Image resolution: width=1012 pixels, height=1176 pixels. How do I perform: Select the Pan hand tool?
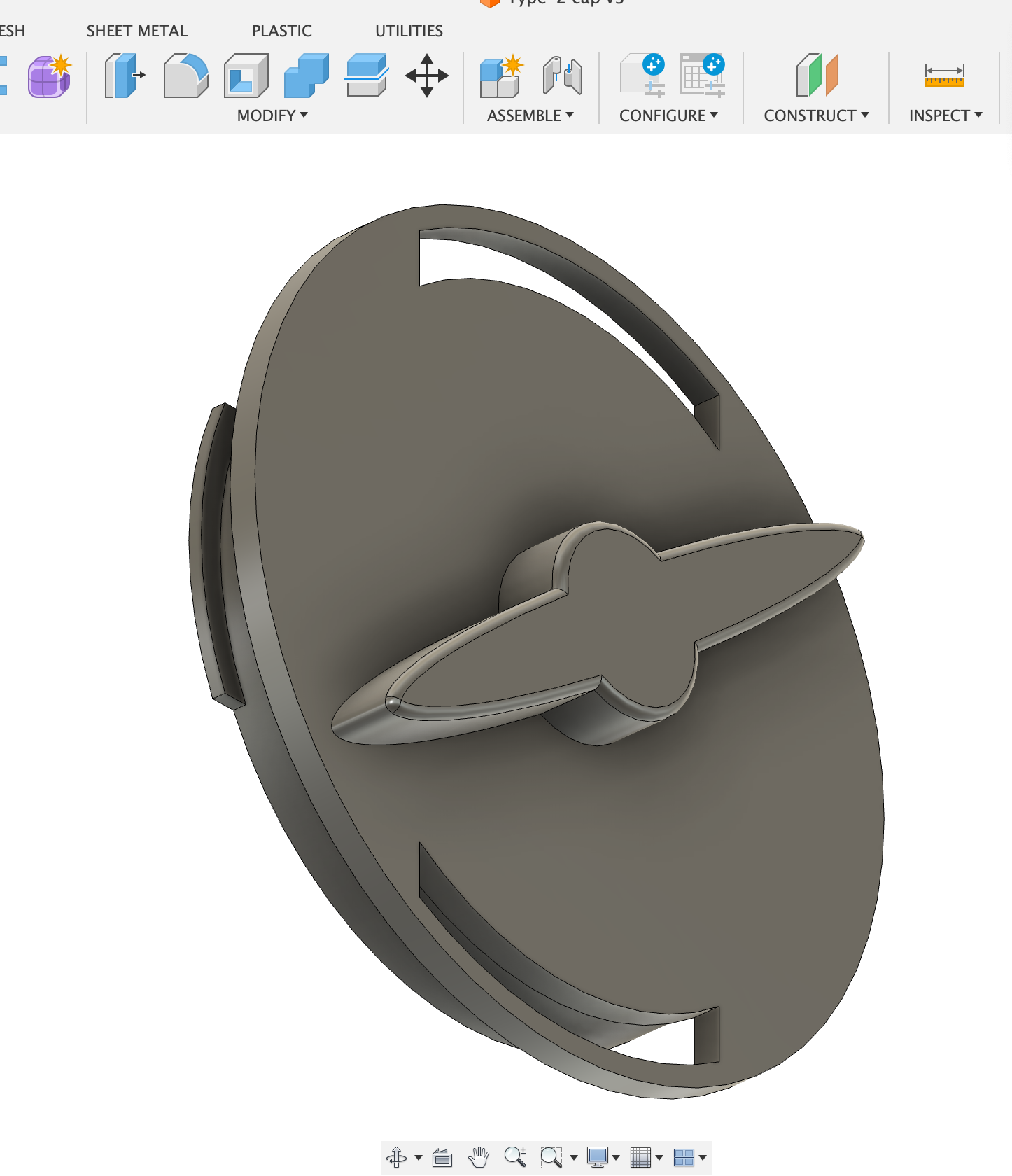pos(479,1157)
